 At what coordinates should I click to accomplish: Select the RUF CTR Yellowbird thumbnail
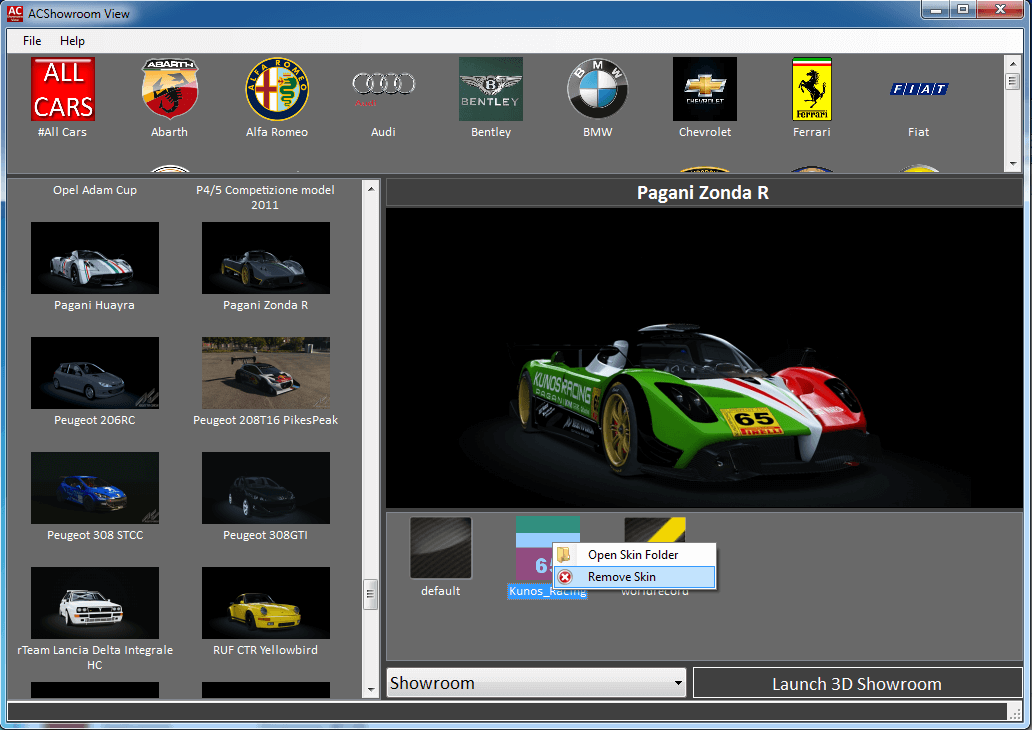point(266,603)
